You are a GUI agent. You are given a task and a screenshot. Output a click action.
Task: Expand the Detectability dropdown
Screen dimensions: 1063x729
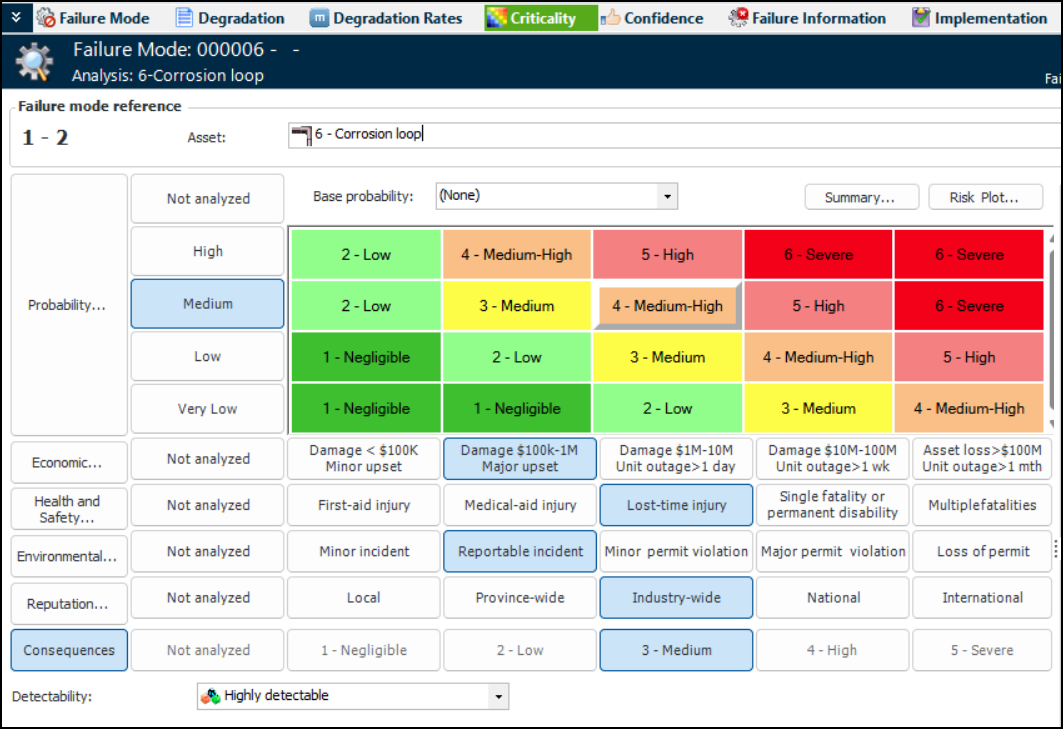497,696
